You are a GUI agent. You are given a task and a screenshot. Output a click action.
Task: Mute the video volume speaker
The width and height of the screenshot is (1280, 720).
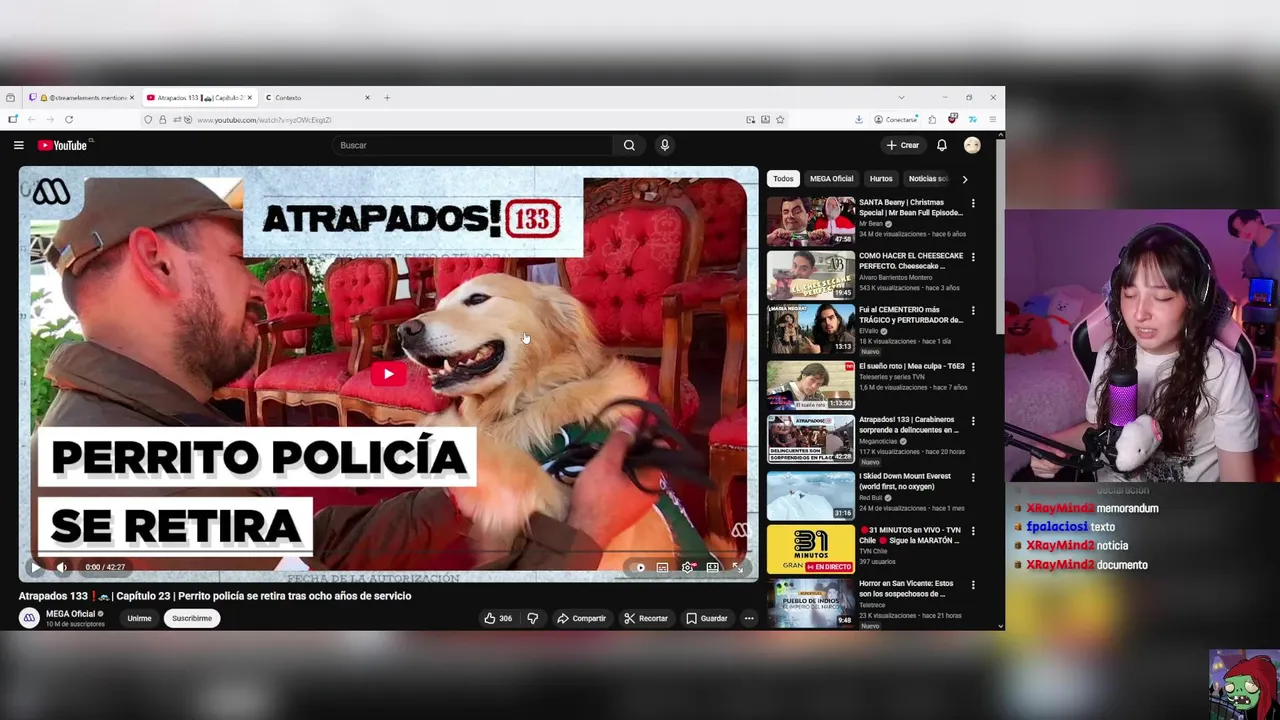61,567
